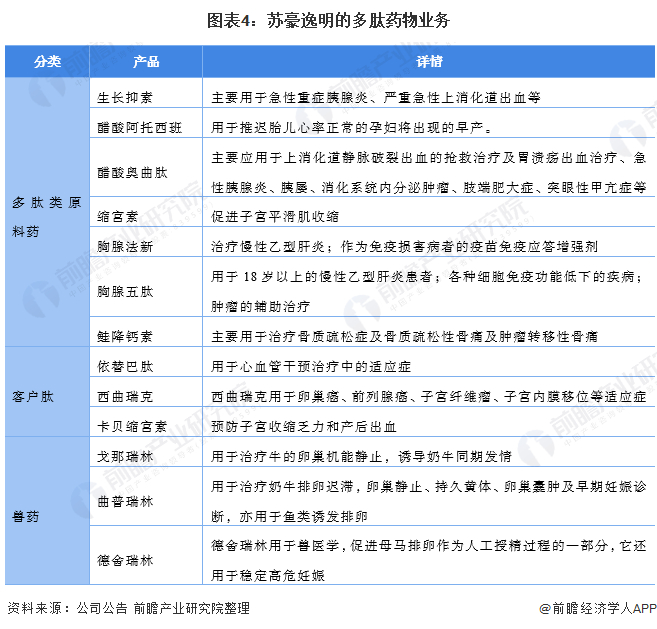Click detail text 促进子宫平滑肌收缩
657x629 pixels.
(275, 216)
